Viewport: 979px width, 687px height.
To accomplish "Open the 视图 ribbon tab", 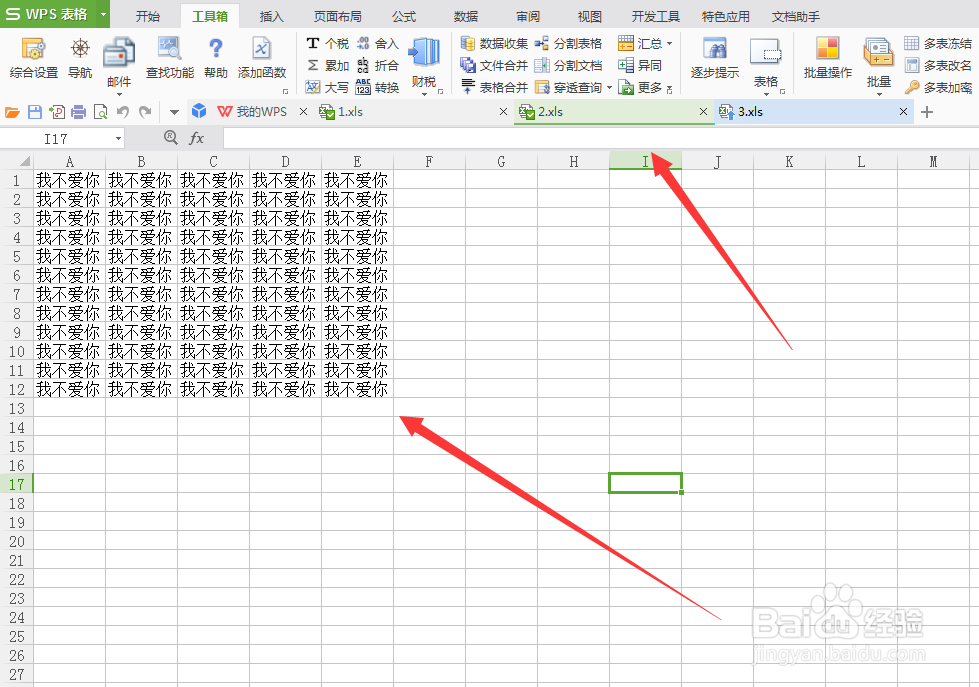I will (x=589, y=16).
